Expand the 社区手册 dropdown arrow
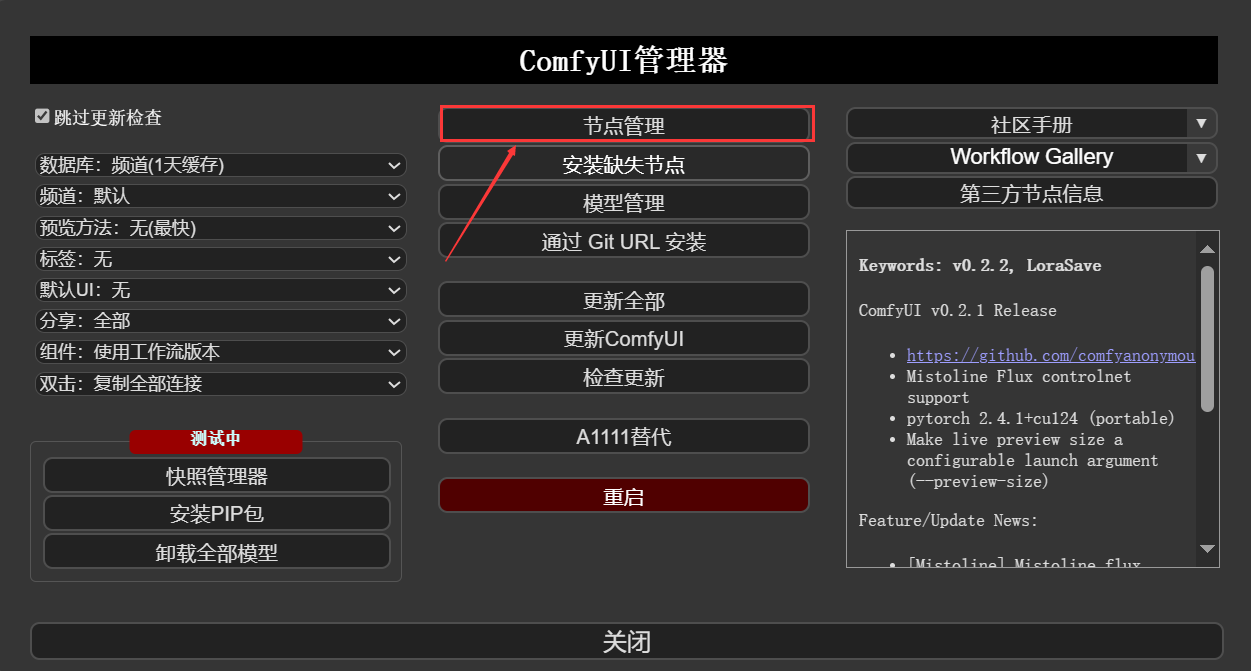The height and width of the screenshot is (671, 1251). click(x=1202, y=124)
